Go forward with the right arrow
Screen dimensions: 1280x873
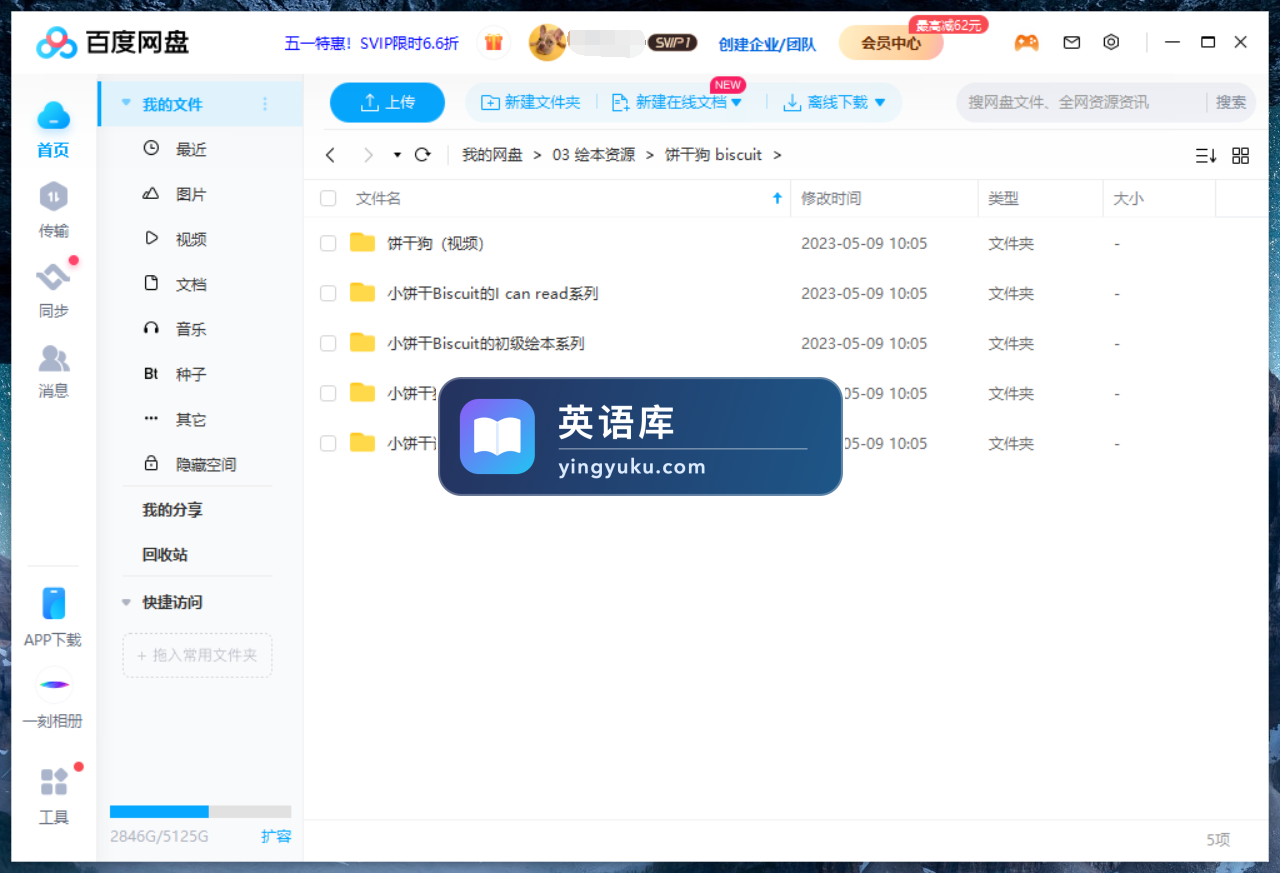368,155
